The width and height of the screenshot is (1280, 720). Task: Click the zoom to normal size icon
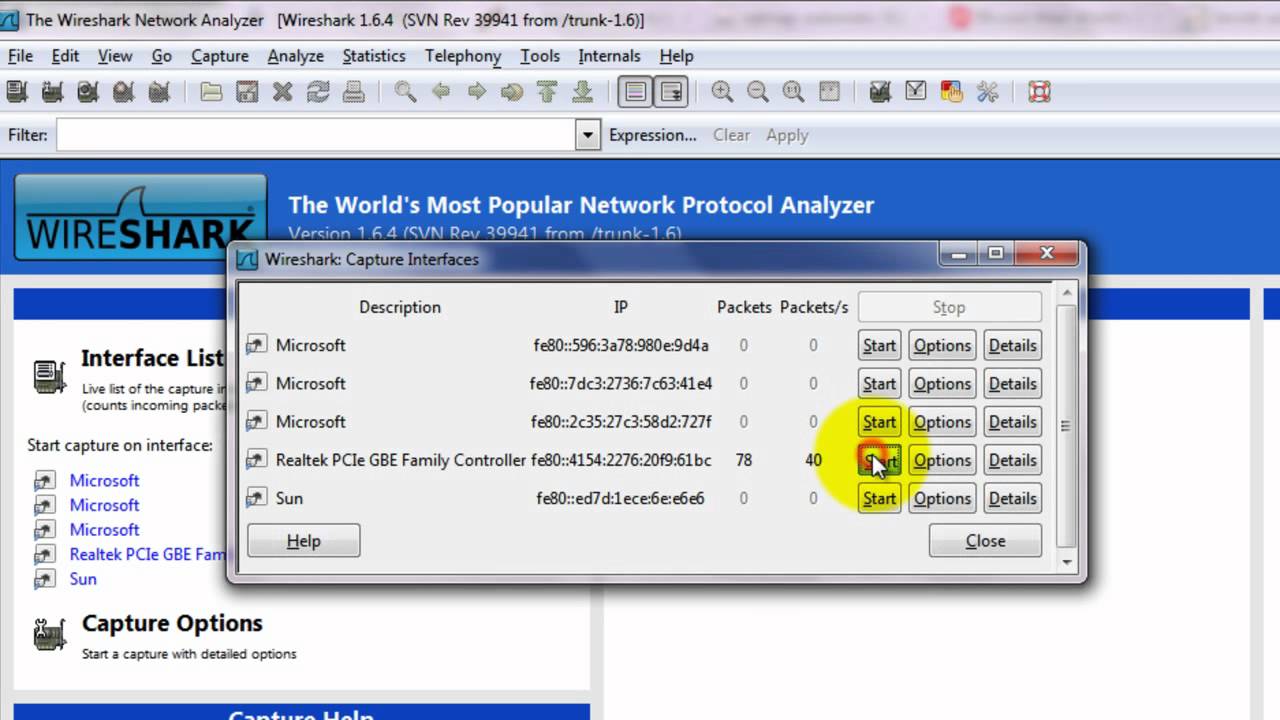click(794, 92)
